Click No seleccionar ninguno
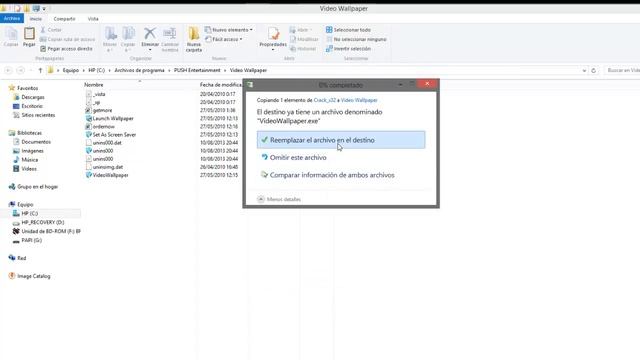The width and height of the screenshot is (640, 360). 356,39
